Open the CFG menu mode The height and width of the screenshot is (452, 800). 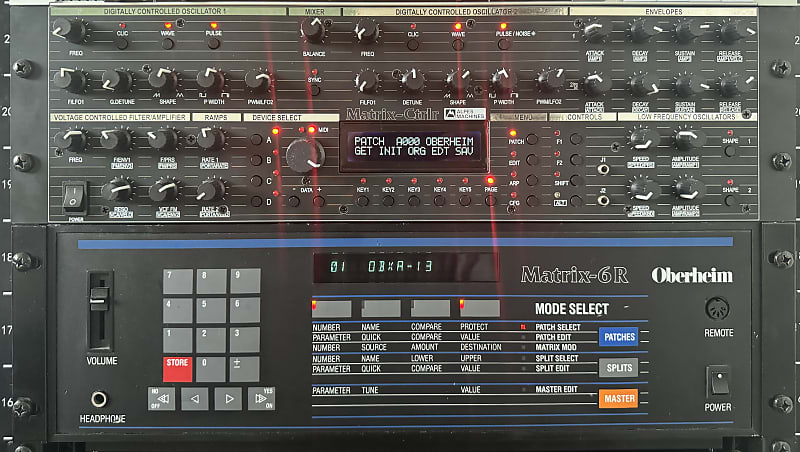pyautogui.click(x=532, y=200)
